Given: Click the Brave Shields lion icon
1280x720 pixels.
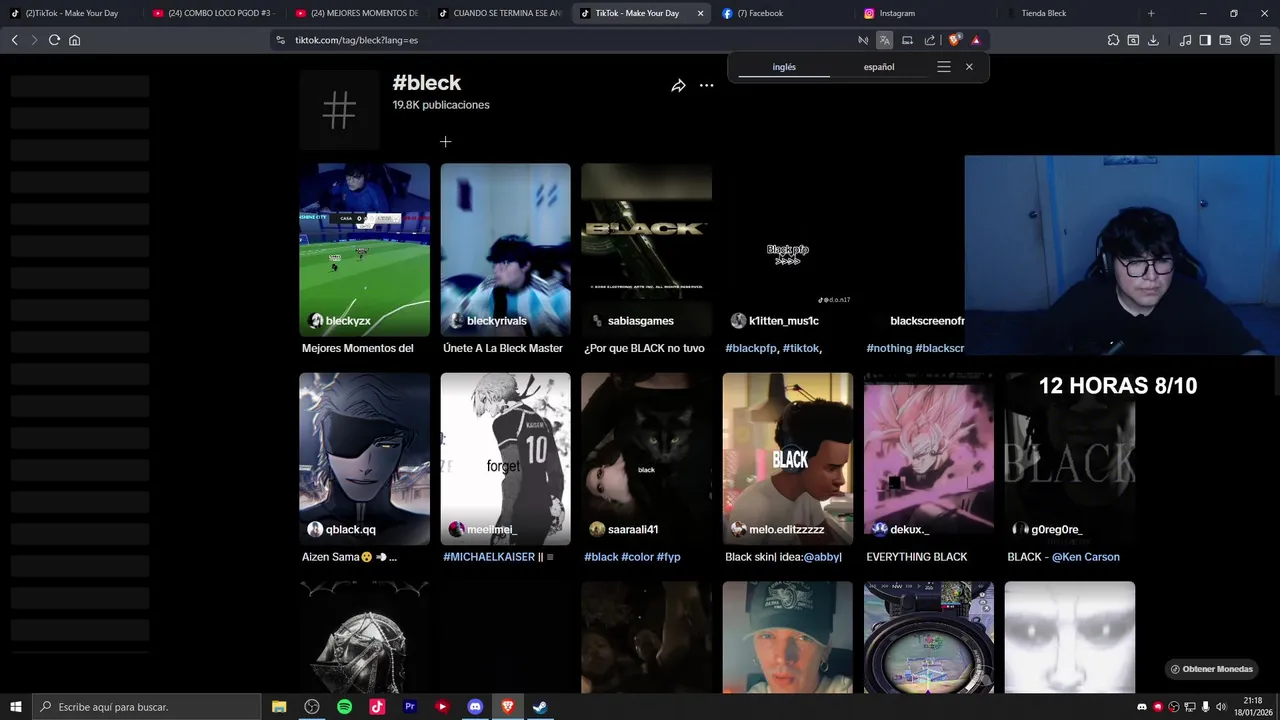Looking at the screenshot, I should pyautogui.click(x=954, y=40).
